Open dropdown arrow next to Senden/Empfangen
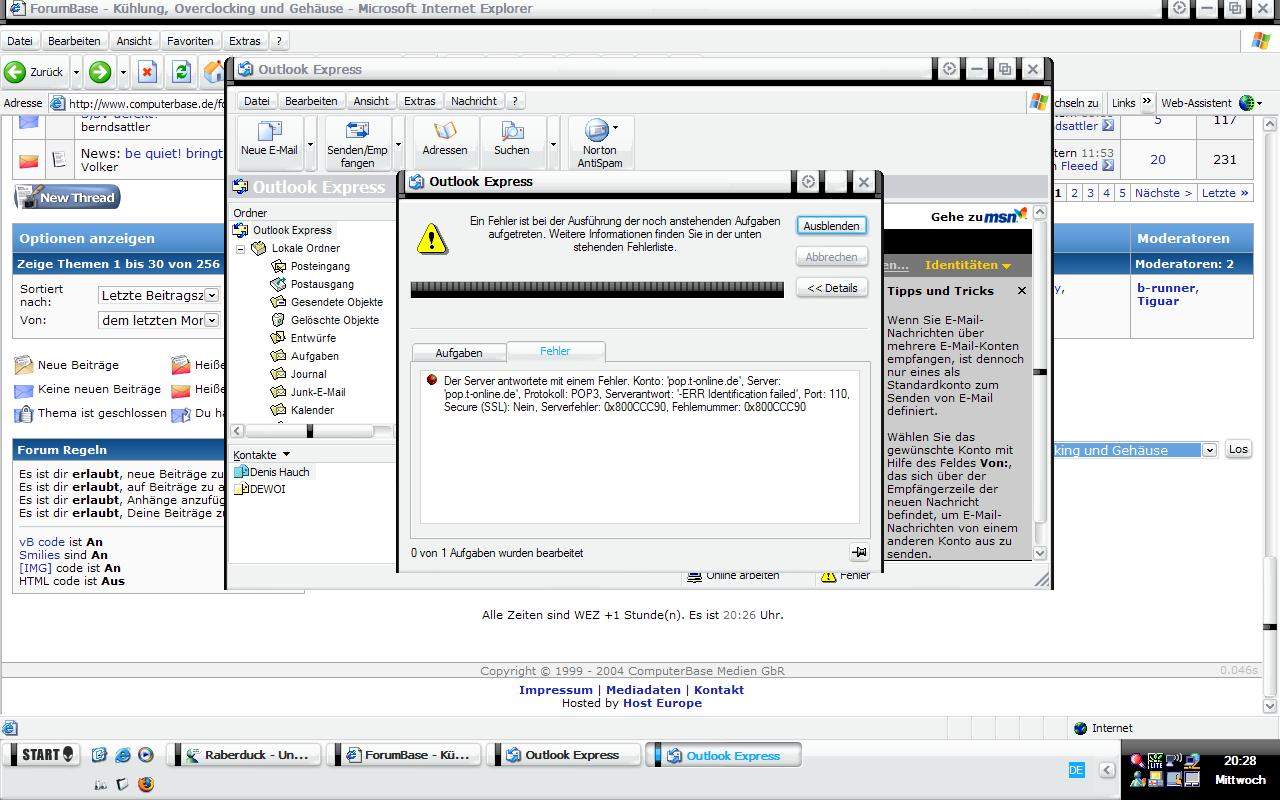This screenshot has width=1280, height=800. [398, 144]
